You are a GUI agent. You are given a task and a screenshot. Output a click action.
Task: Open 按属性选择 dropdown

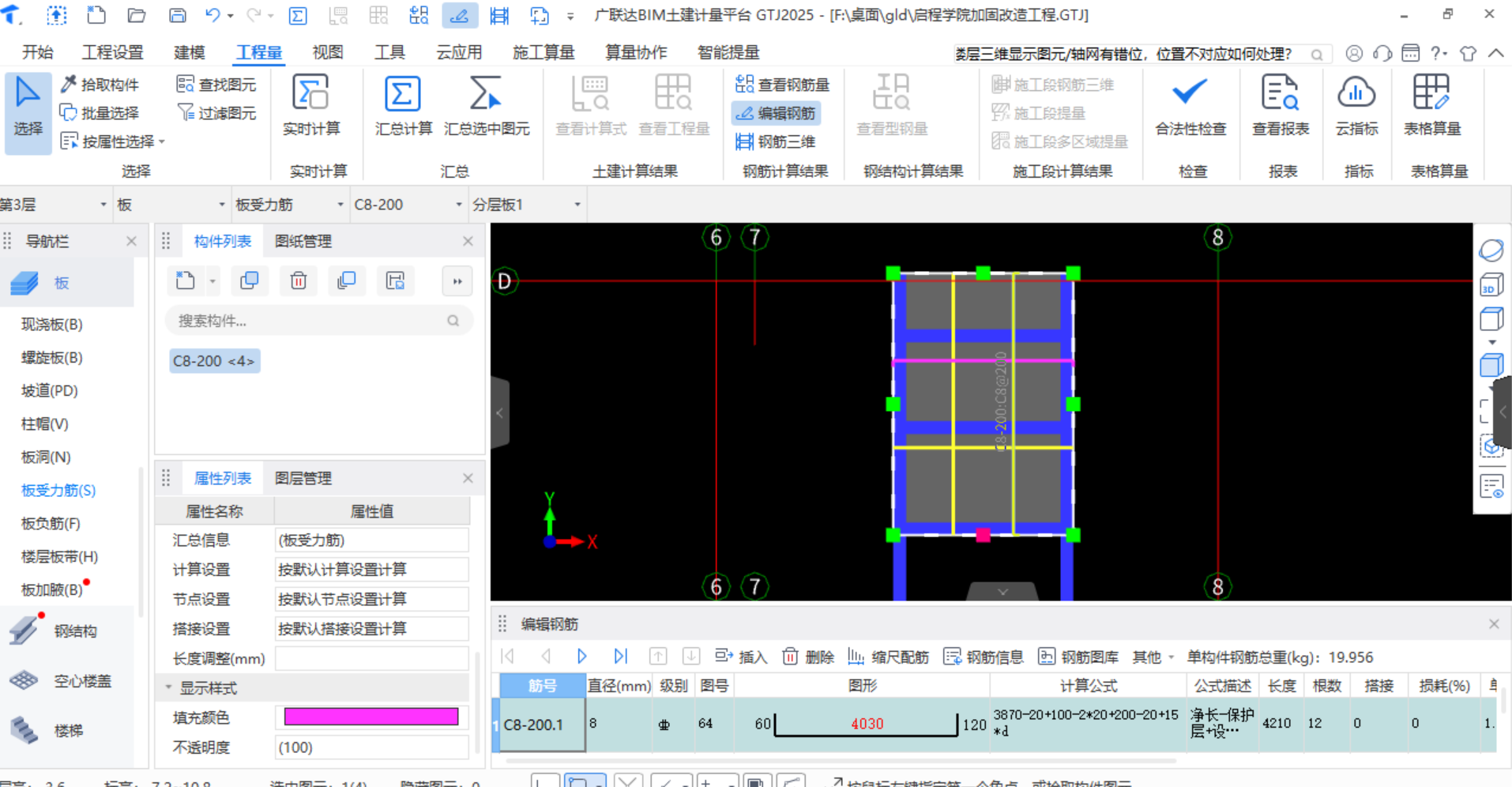click(x=113, y=141)
